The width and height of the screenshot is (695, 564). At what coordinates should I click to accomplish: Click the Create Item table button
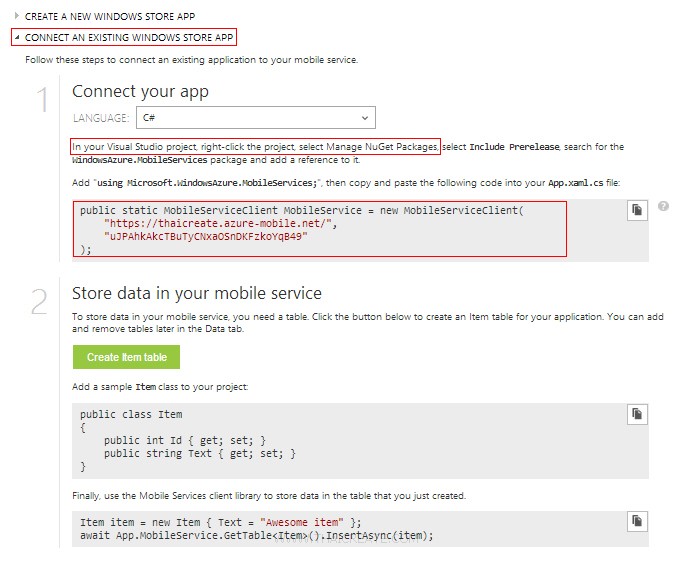tap(126, 357)
